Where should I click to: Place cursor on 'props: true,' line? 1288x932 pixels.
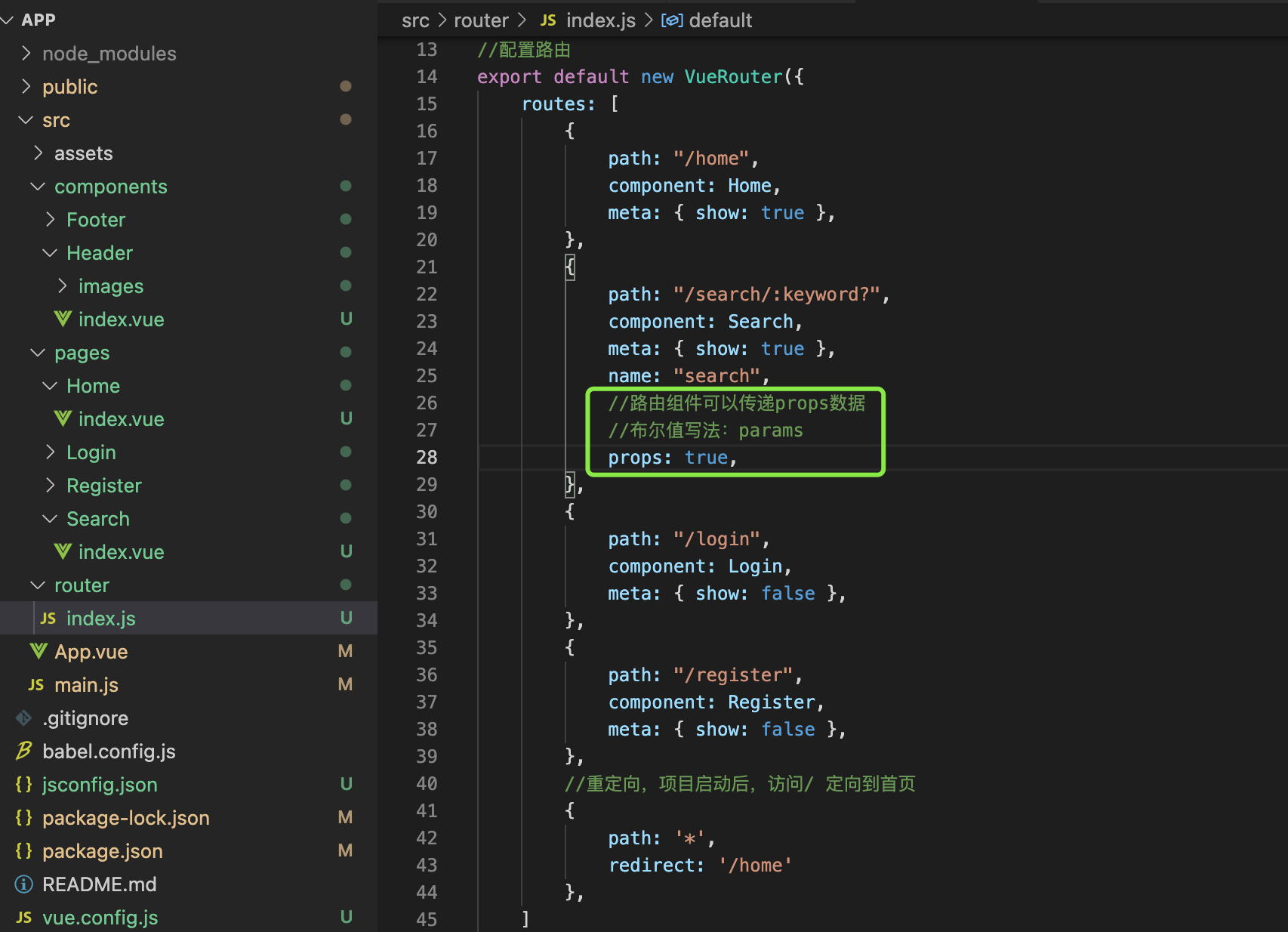[x=672, y=458]
